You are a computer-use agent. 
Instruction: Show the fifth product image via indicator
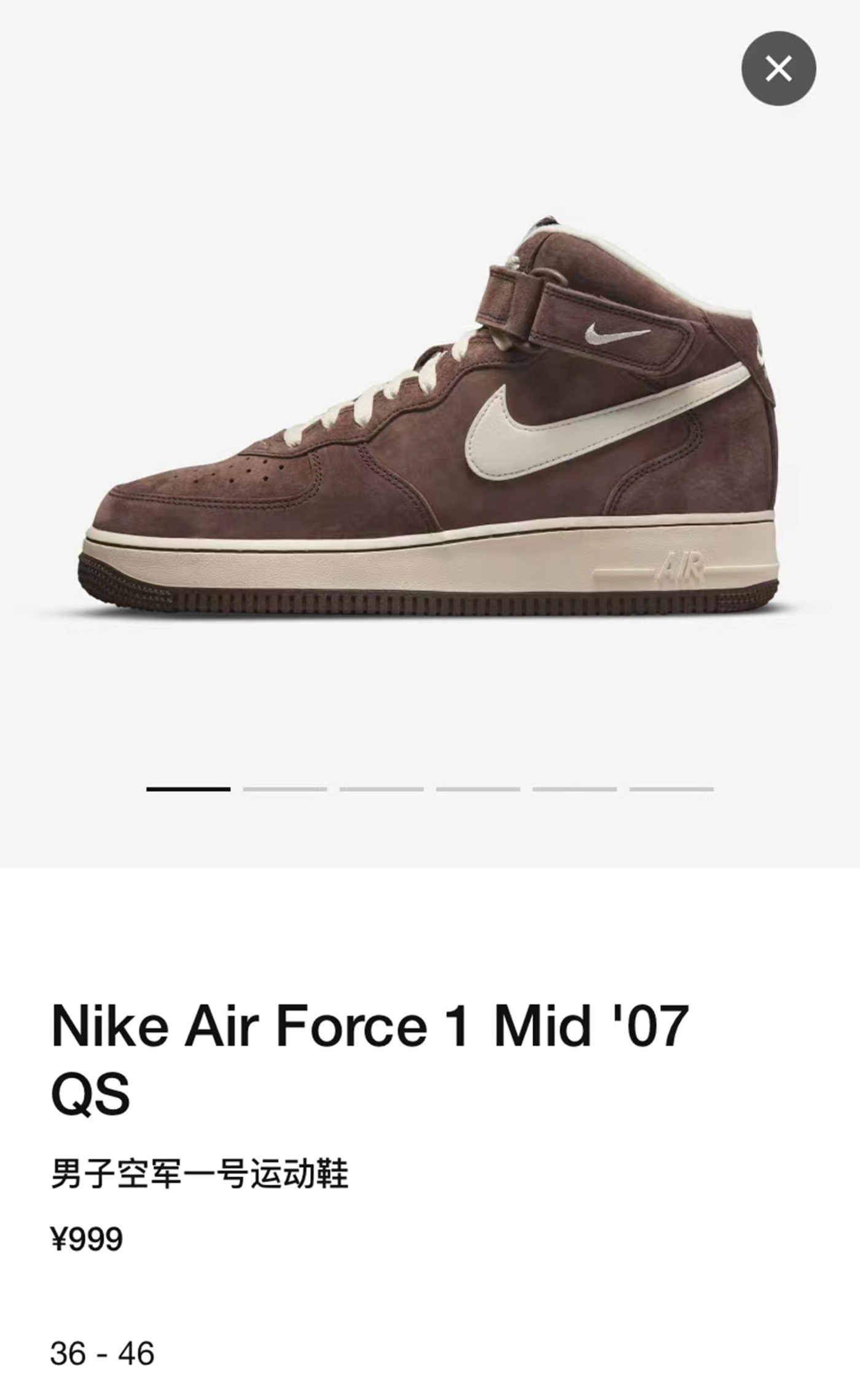574,789
